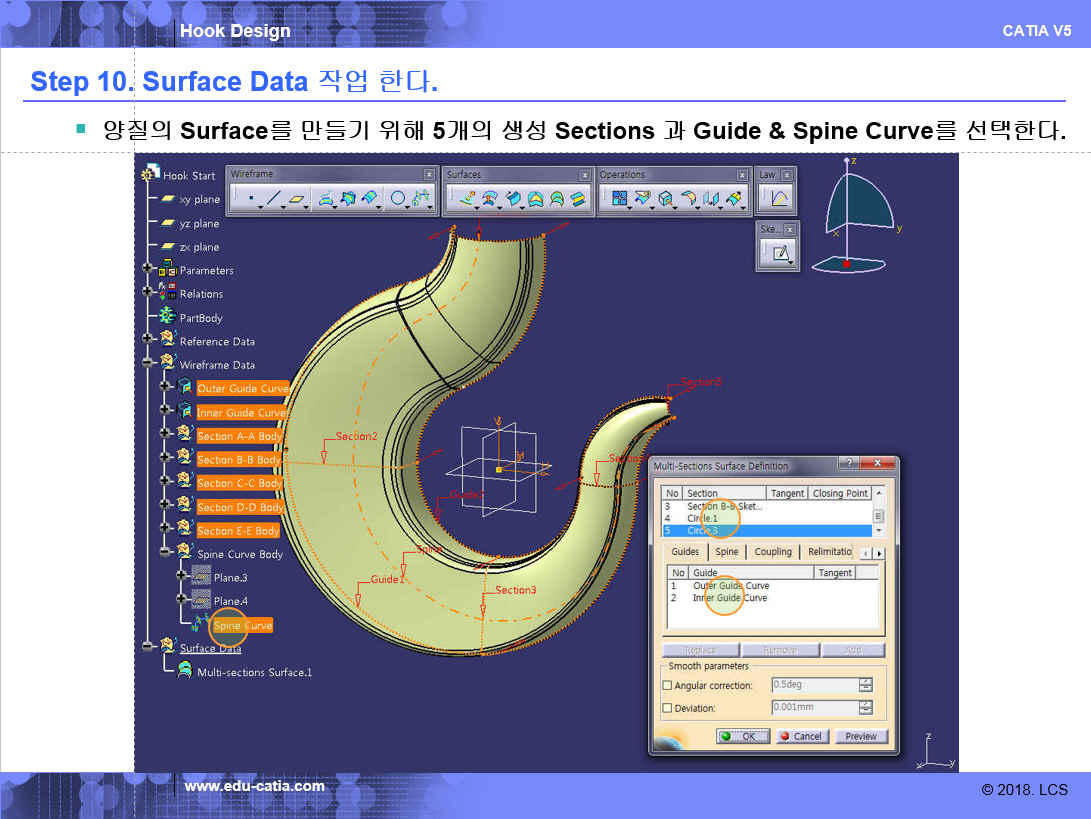Image resolution: width=1091 pixels, height=819 pixels.
Task: Open the Law curve tool
Action: pyautogui.click(x=778, y=199)
